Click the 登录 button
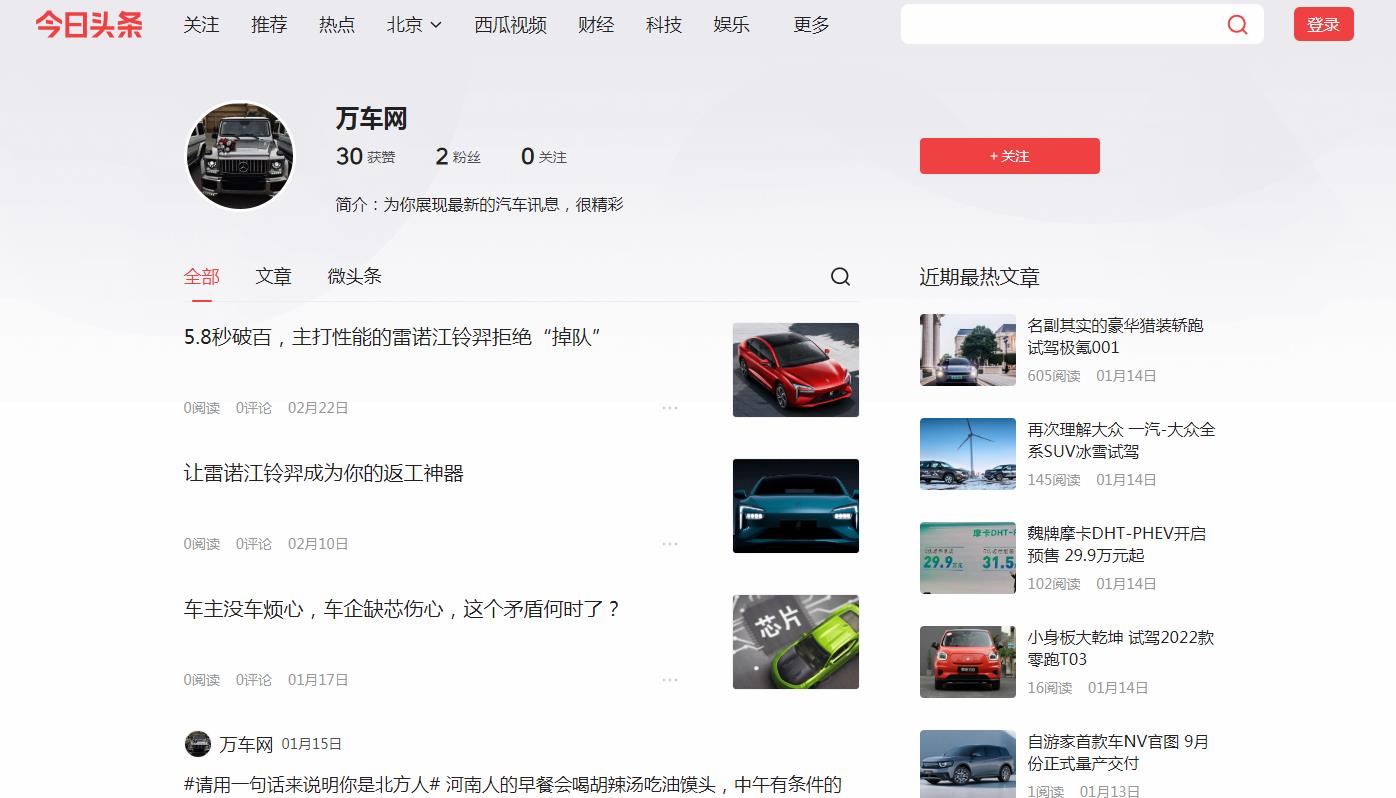The image size is (1396, 798). (1323, 25)
